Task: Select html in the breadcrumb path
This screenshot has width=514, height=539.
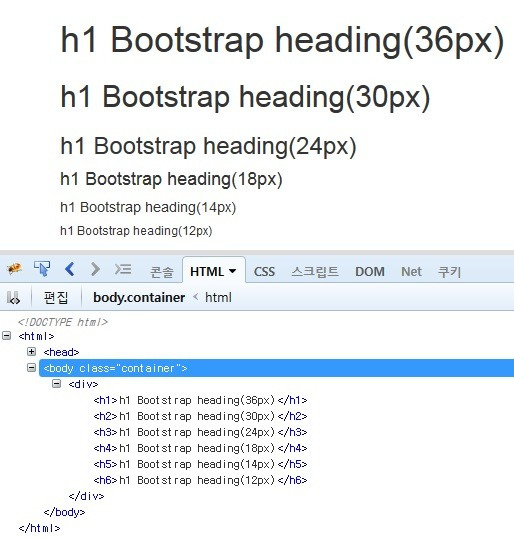Action: [x=218, y=298]
